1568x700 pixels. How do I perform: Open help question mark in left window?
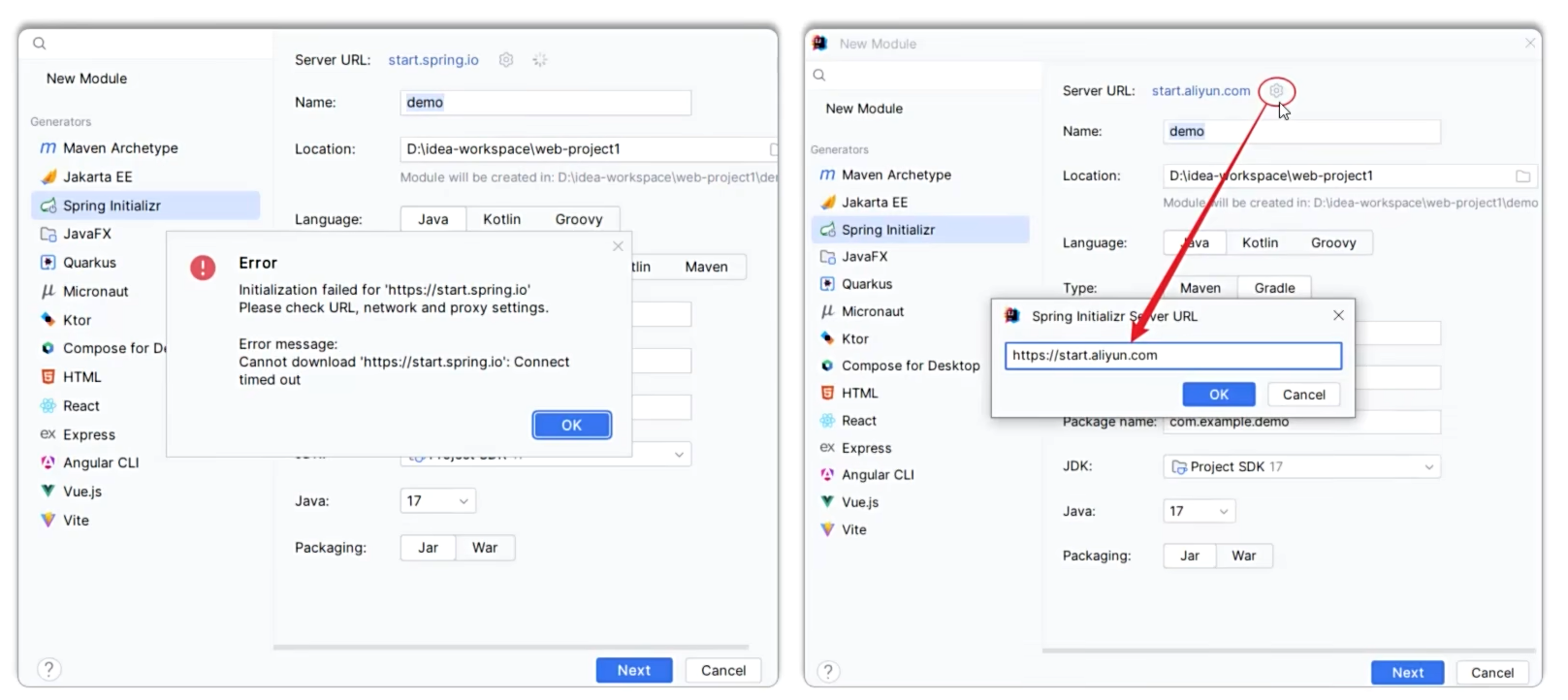click(49, 669)
